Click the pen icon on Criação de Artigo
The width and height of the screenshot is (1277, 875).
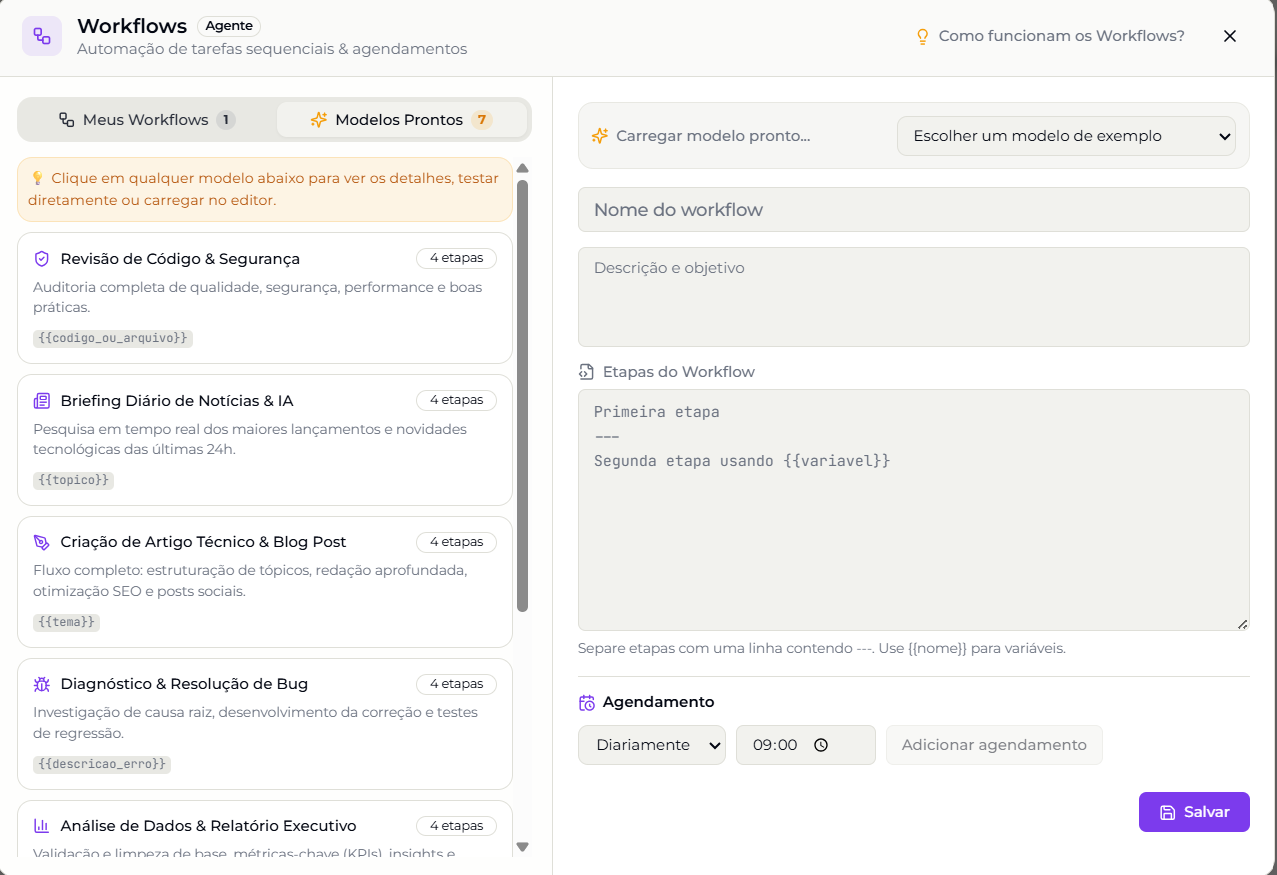41,543
